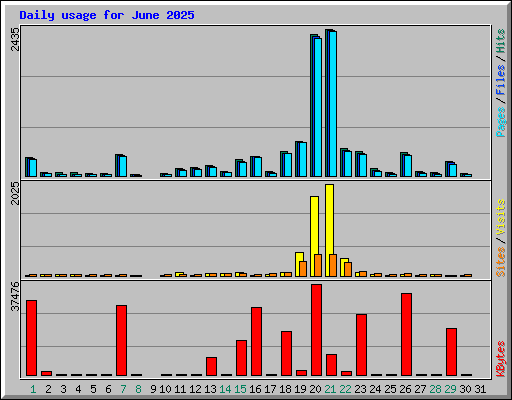Viewport: 512px width, 400px height.
Task: Click the red KBytes bar for day 29
Action: click(x=452, y=352)
